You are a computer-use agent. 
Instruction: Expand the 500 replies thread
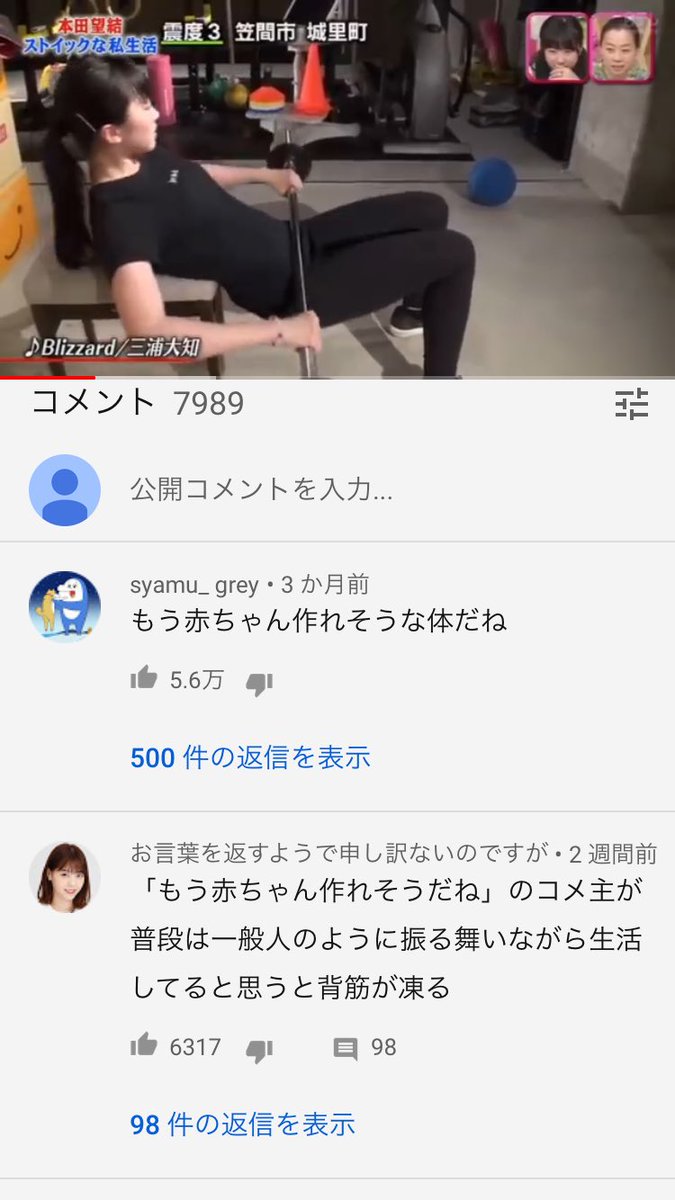tap(250, 757)
